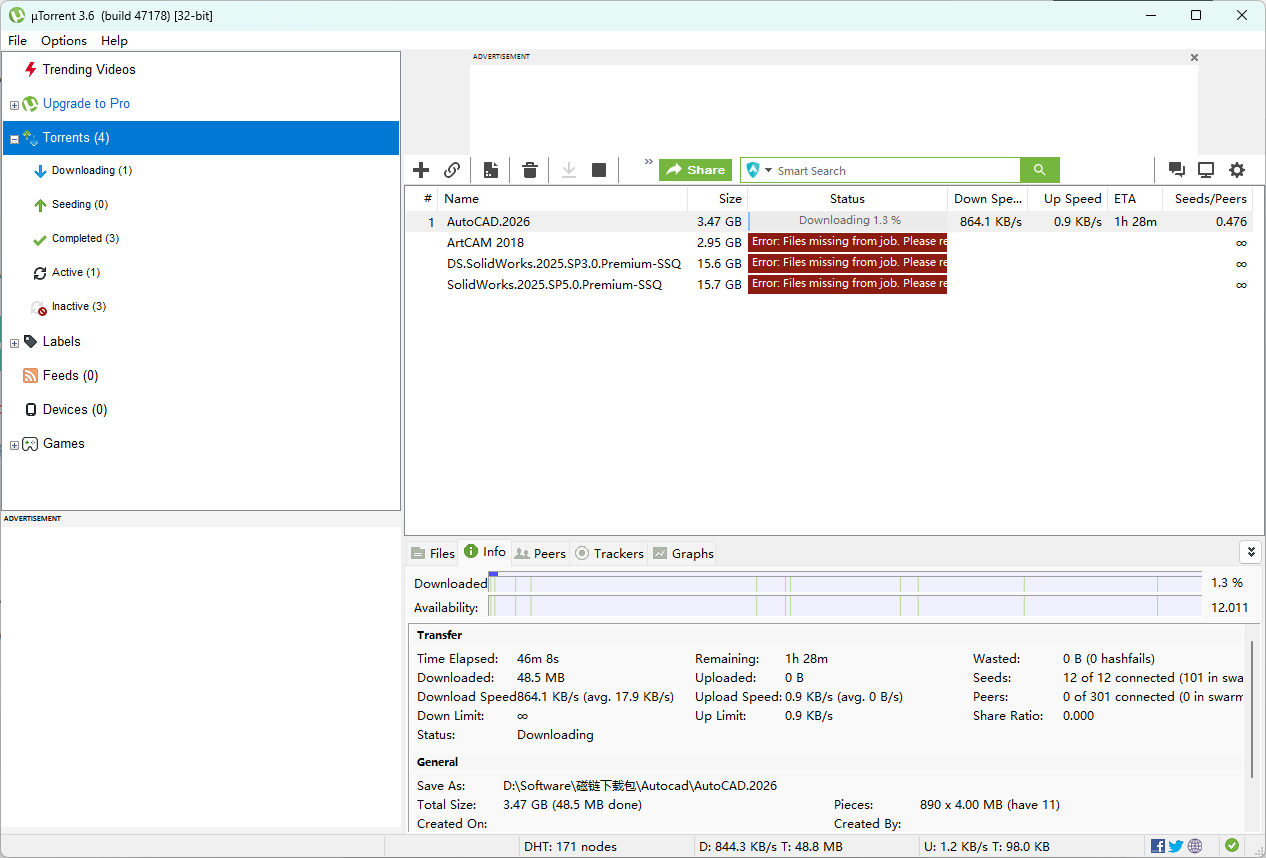Click the Stop Torrent square icon
1266x858 pixels.
coord(599,170)
